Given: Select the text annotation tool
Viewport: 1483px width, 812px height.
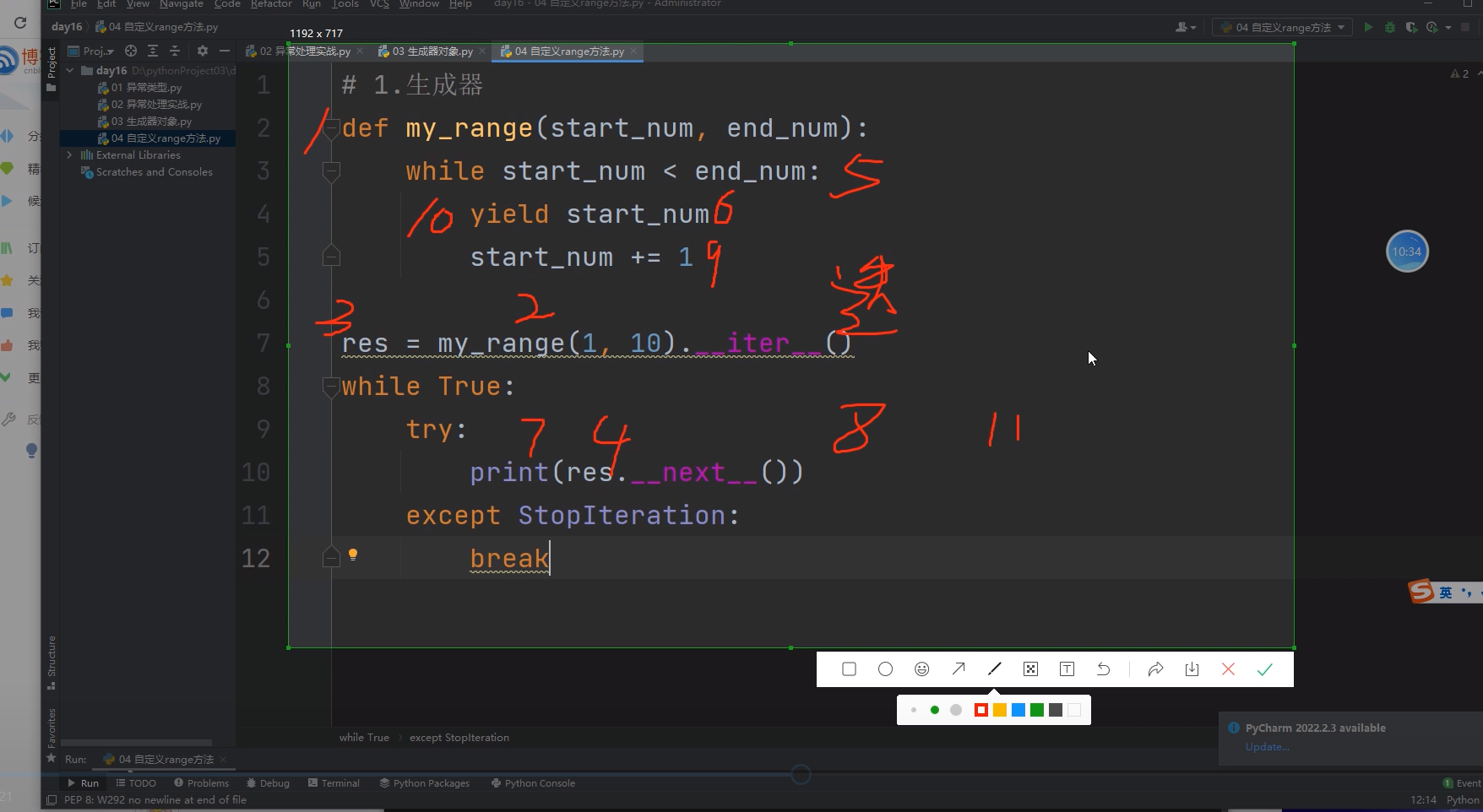Looking at the screenshot, I should (1067, 669).
